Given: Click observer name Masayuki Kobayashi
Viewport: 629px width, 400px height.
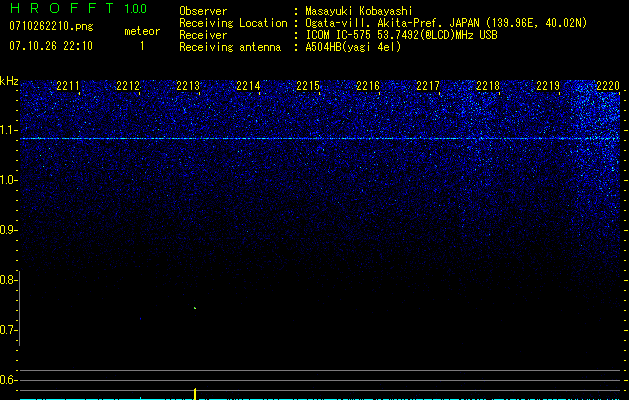Looking at the screenshot, I should coord(359,12).
